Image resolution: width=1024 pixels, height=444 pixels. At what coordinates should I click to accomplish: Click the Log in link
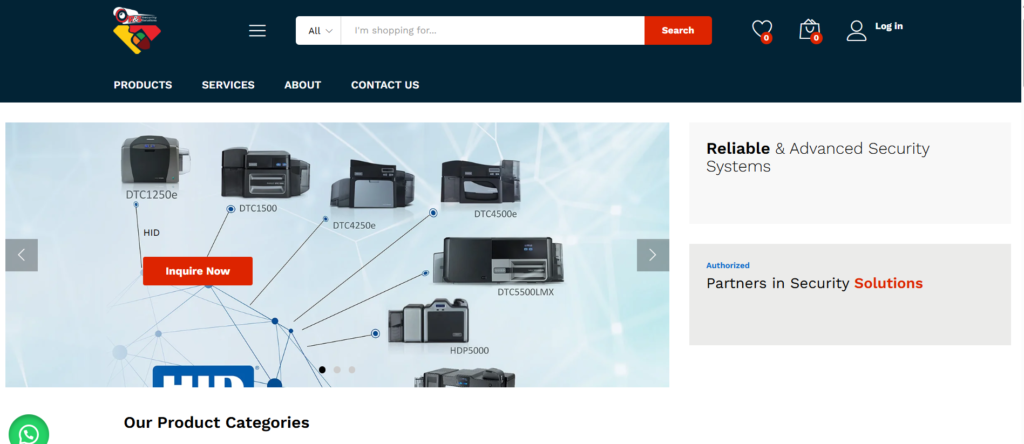889,26
